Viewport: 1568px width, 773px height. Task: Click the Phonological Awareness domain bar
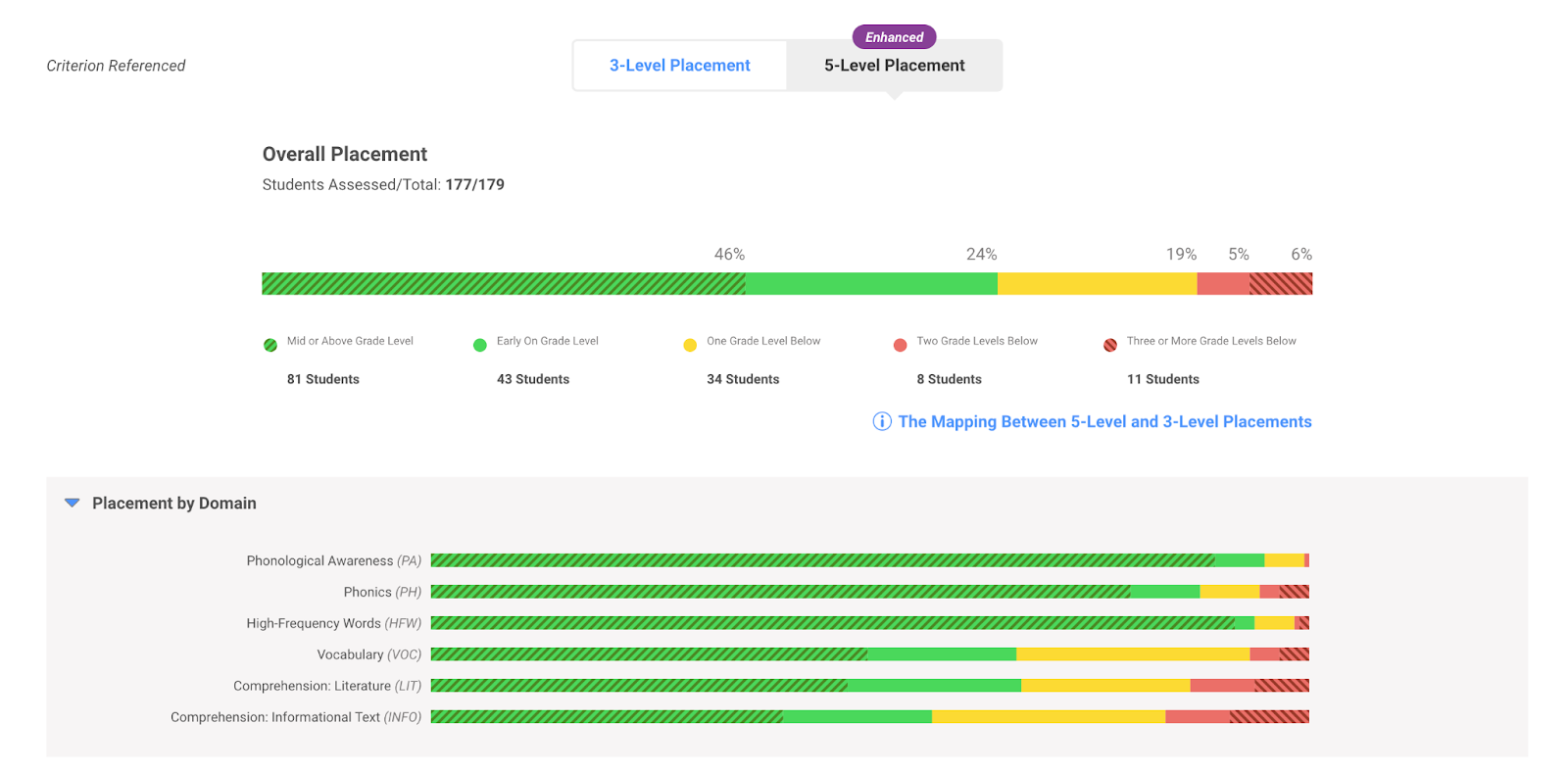869,560
